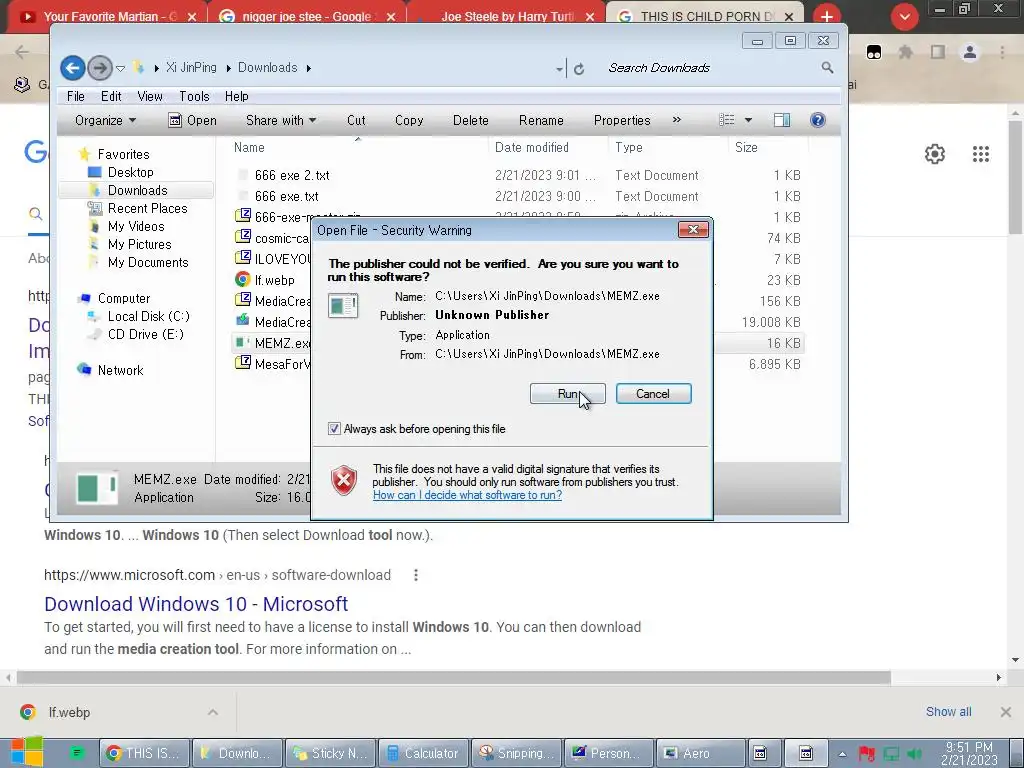
Task: Open the Help menu in Explorer
Action: (x=236, y=96)
